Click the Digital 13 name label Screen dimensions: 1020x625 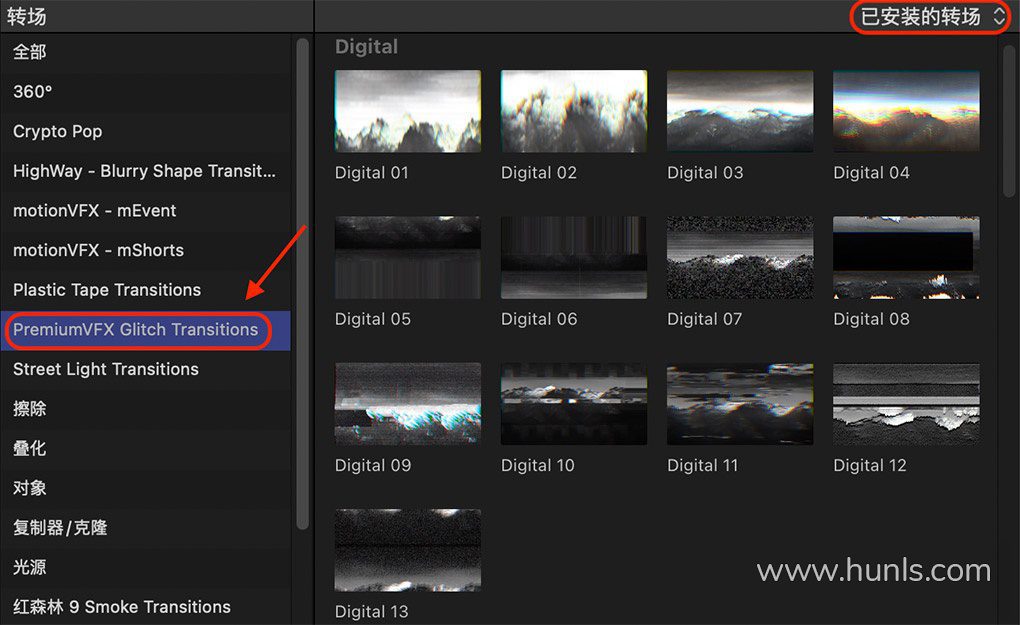(x=371, y=612)
